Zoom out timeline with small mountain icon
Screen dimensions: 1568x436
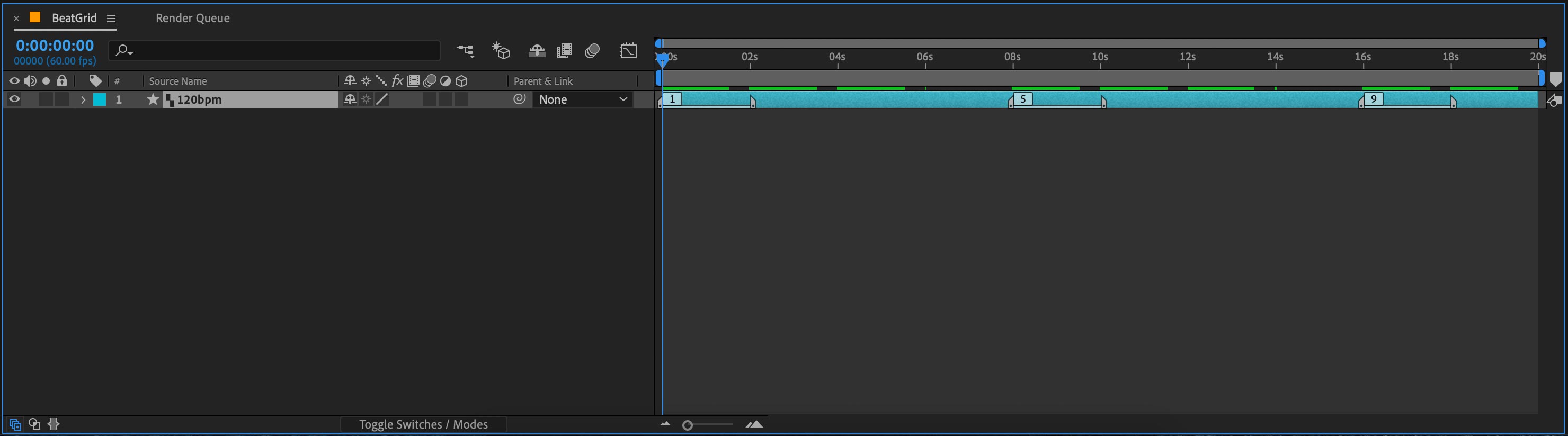tap(665, 424)
